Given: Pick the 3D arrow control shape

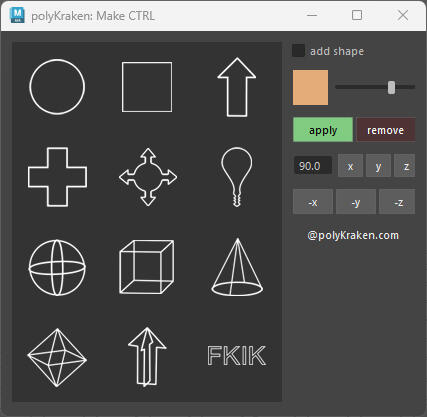Looking at the screenshot, I should (147, 357).
